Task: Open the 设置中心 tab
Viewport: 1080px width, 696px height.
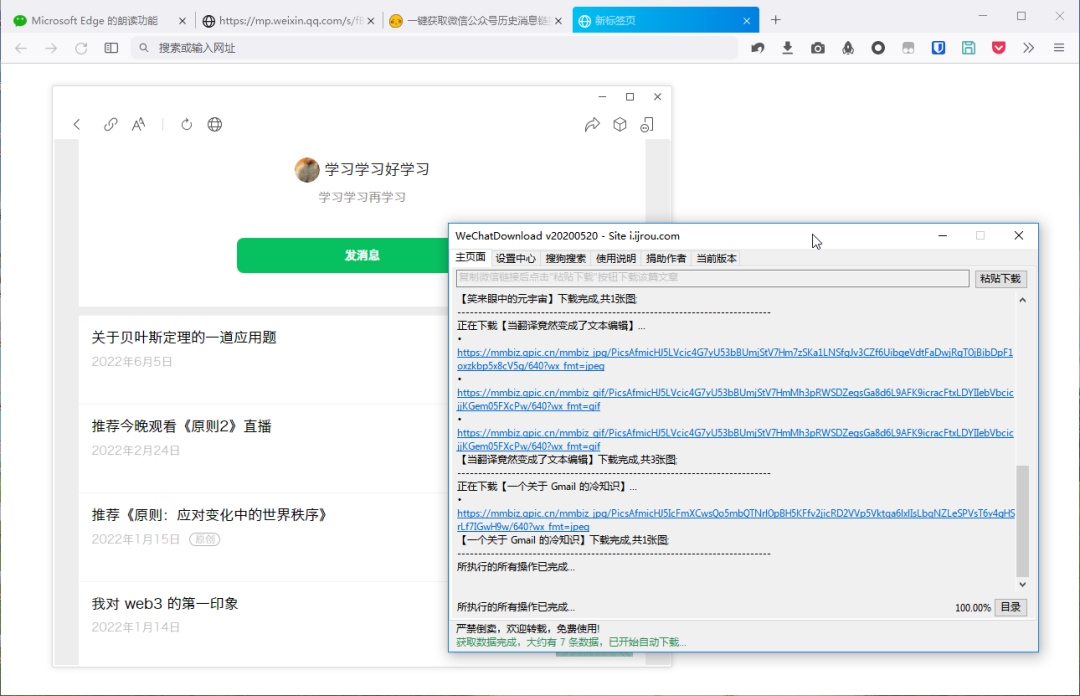Action: [515, 258]
